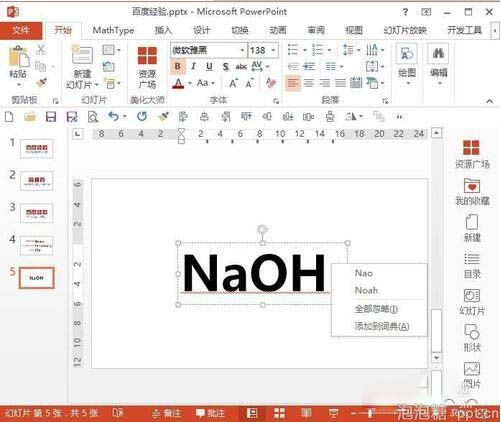
Task: Start slideshow icon in status bar
Action: [x=333, y=413]
